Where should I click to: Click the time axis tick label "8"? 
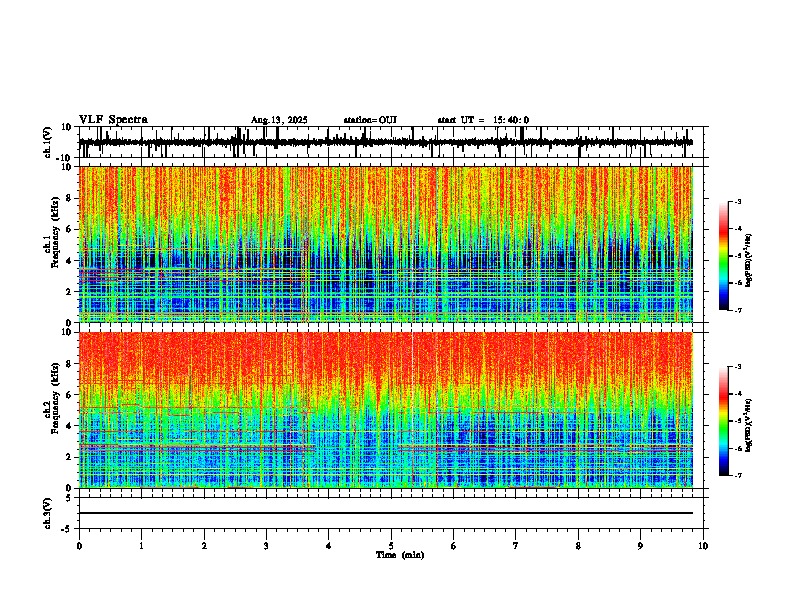[x=578, y=546]
